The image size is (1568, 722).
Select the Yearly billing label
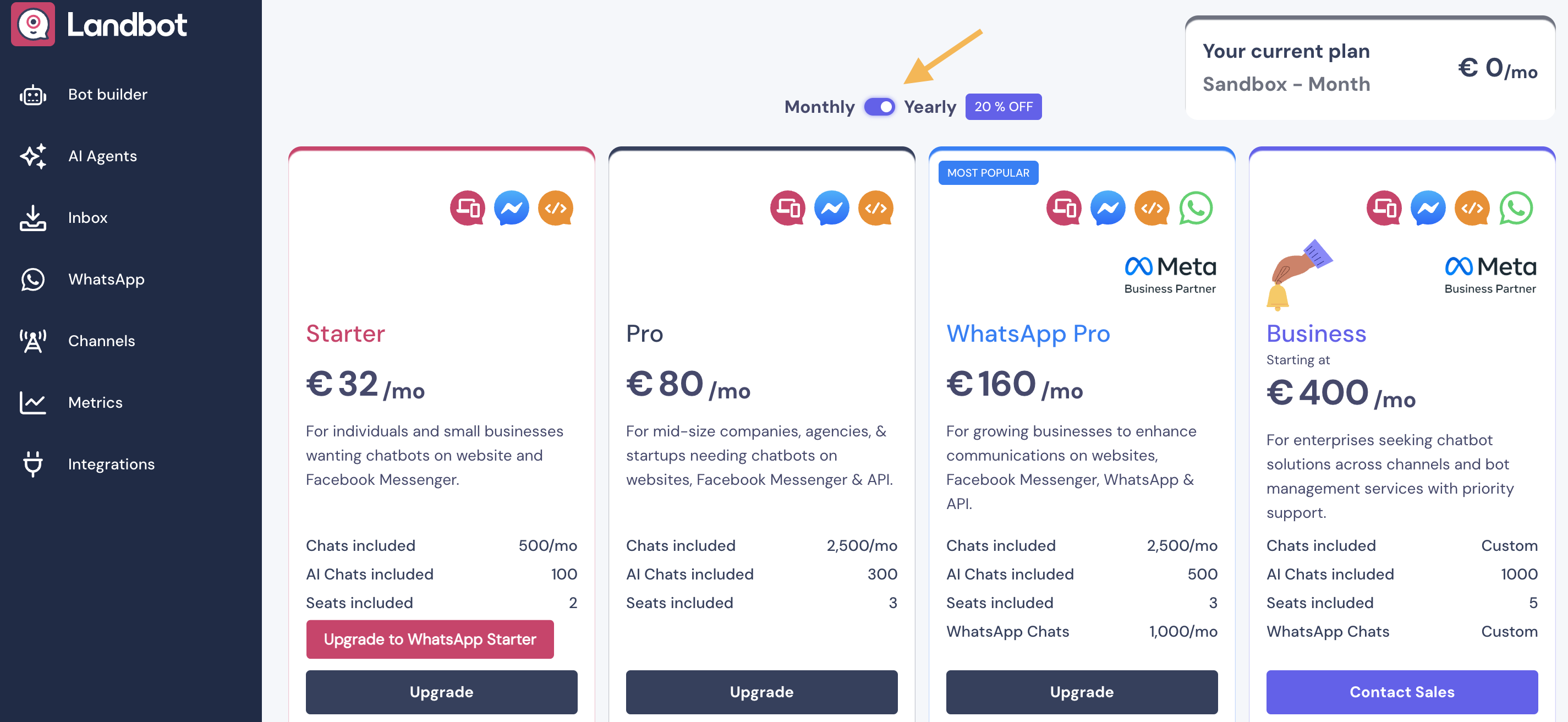click(x=929, y=107)
